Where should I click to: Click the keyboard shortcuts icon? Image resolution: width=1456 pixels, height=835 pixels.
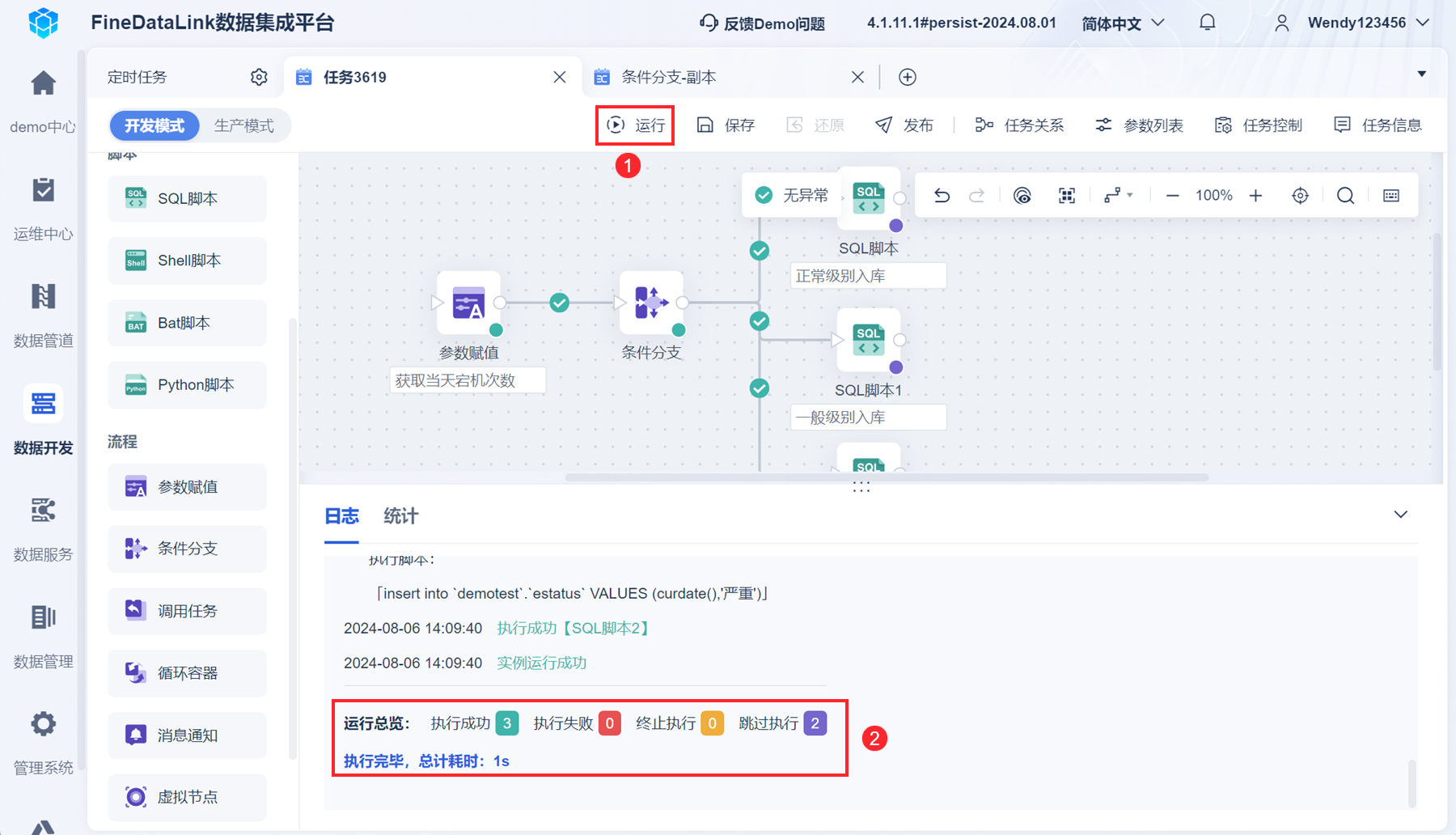(x=1391, y=195)
